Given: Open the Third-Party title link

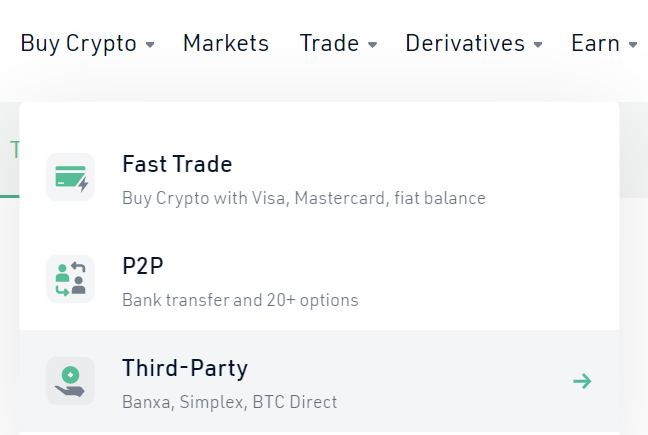Looking at the screenshot, I should [185, 367].
